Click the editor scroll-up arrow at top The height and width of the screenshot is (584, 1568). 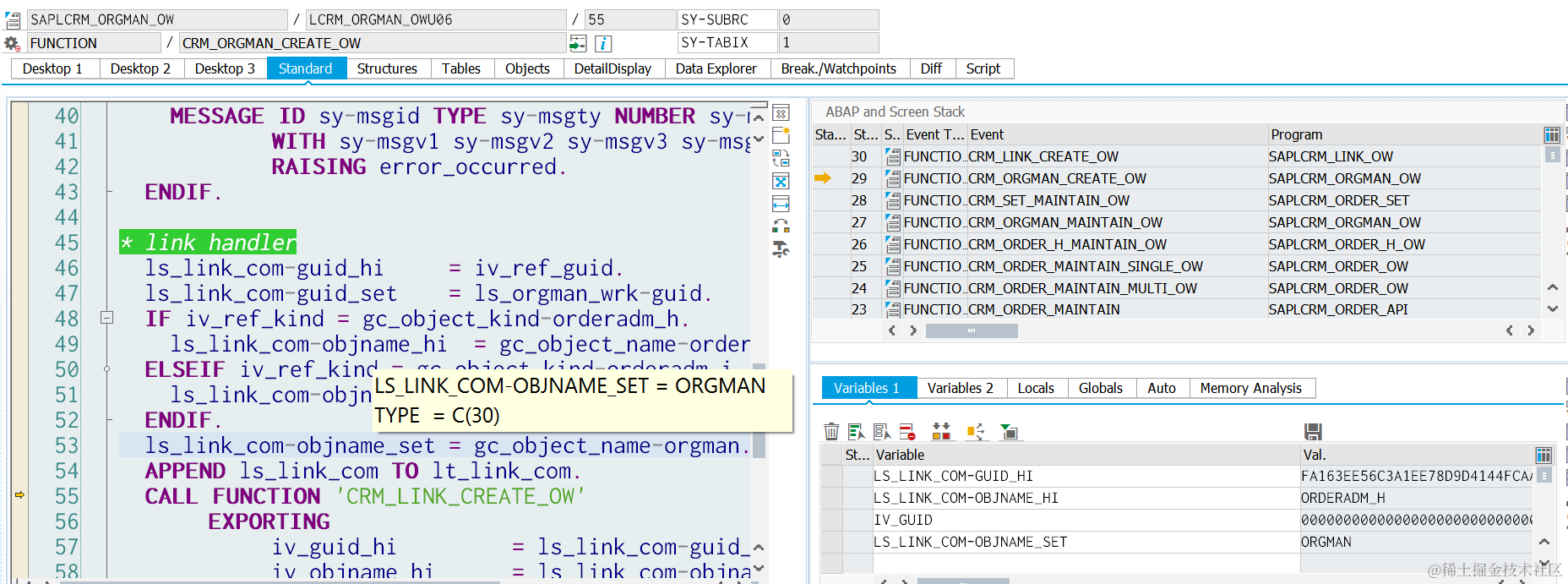click(758, 117)
